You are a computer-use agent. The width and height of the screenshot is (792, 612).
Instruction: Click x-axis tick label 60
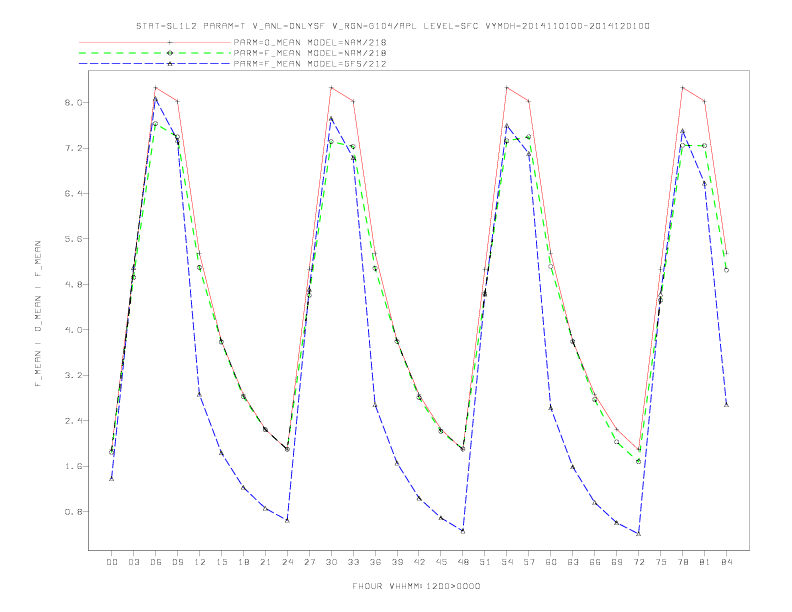point(551,562)
